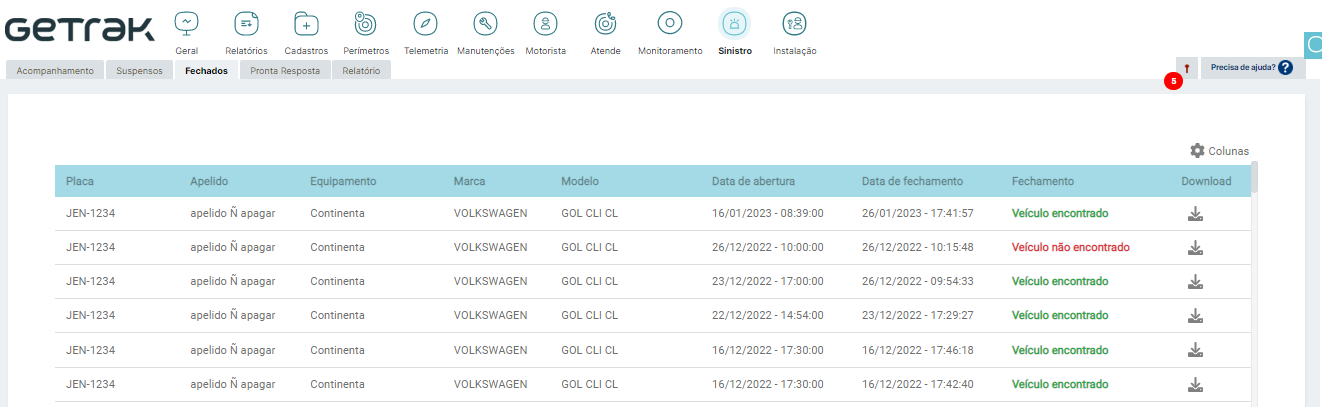Click the red Veículo não encontrado status
Image resolution: width=1322 pixels, height=407 pixels.
click(1070, 248)
